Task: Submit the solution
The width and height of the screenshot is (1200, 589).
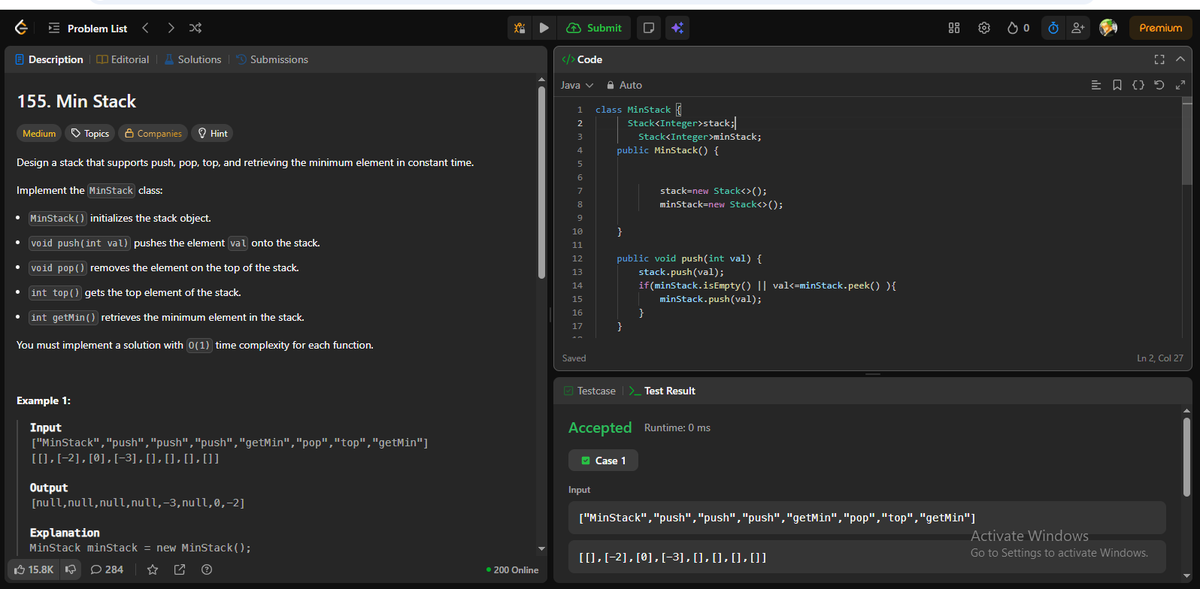Action: [595, 28]
